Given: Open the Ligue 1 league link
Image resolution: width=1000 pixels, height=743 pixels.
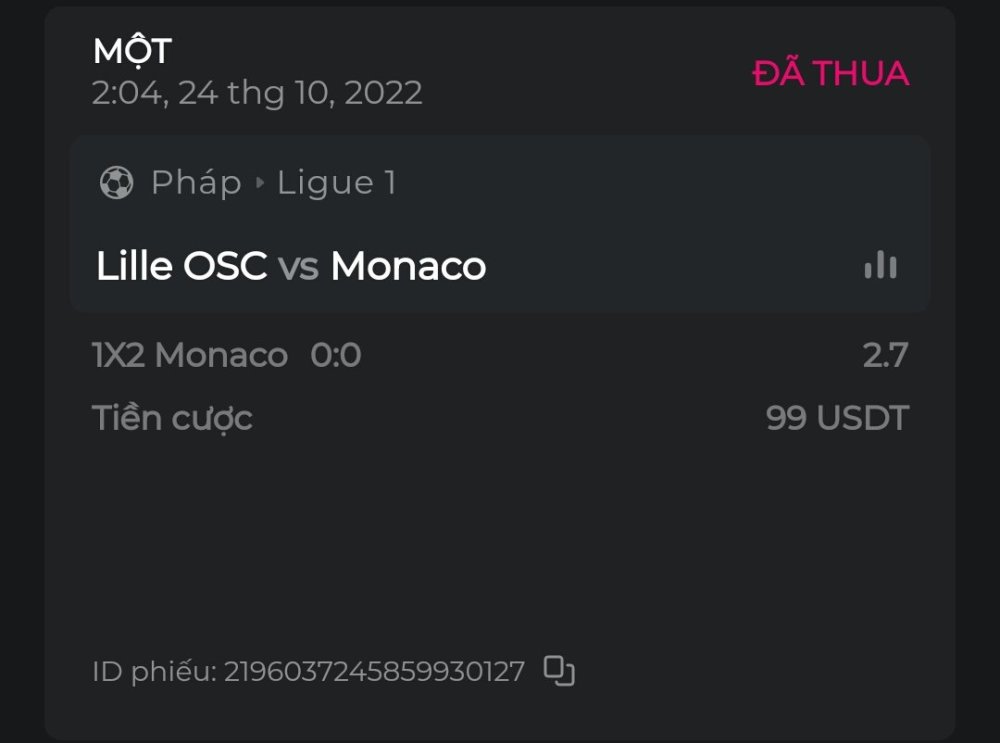Looking at the screenshot, I should tap(336, 183).
